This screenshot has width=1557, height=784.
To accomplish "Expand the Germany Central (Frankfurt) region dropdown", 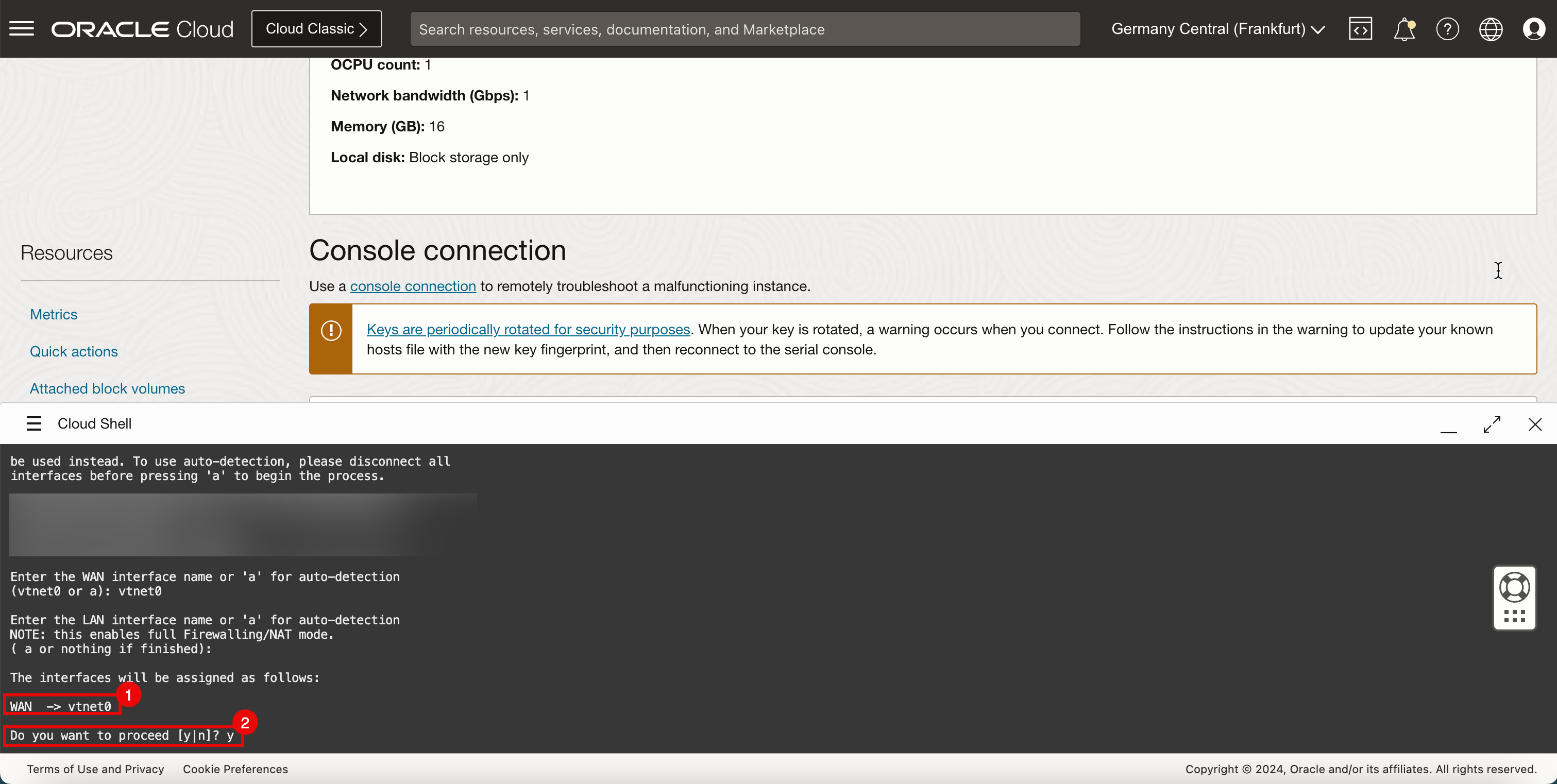I will (1217, 28).
